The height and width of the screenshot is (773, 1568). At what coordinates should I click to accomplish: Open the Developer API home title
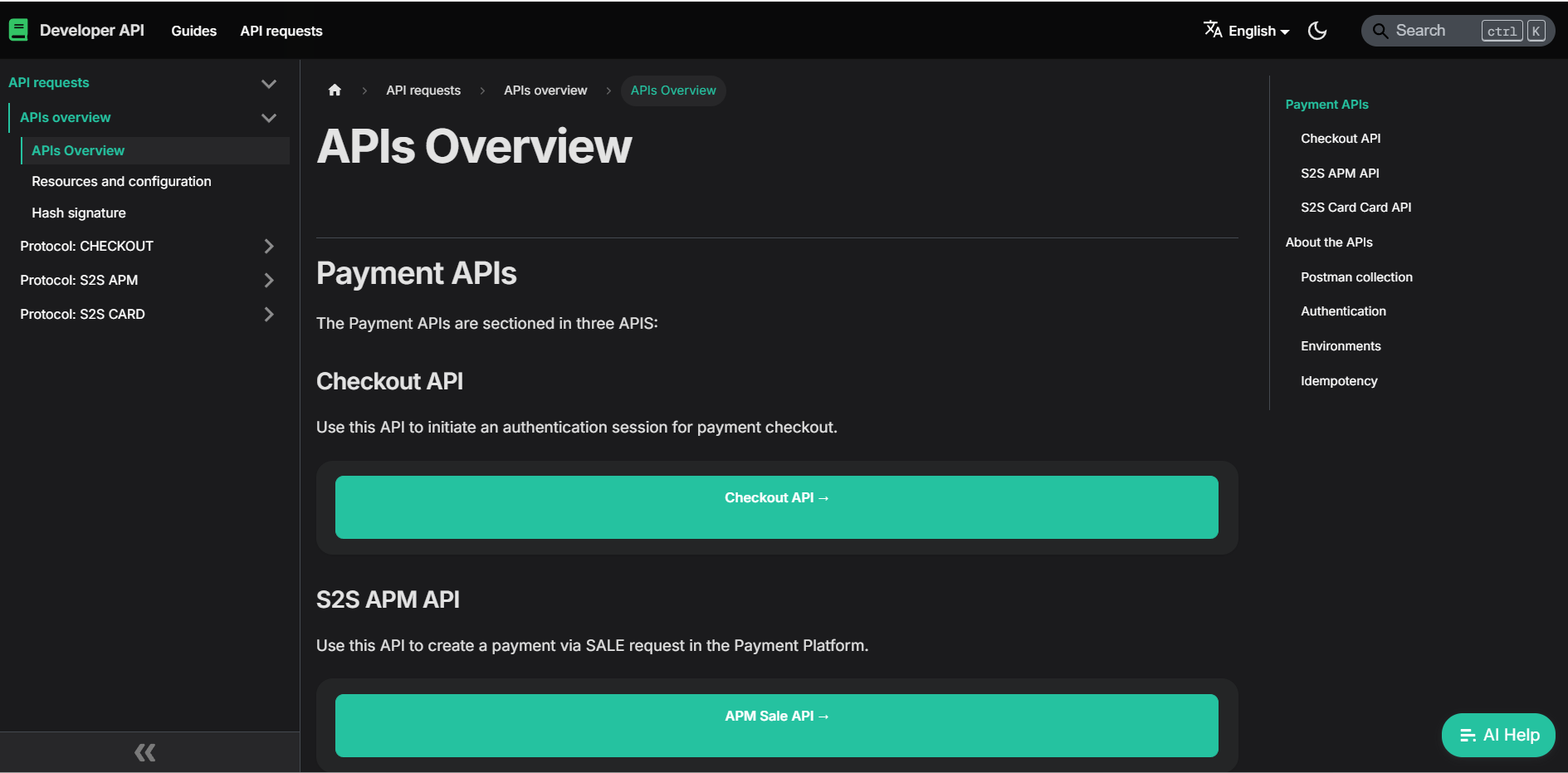coord(92,30)
